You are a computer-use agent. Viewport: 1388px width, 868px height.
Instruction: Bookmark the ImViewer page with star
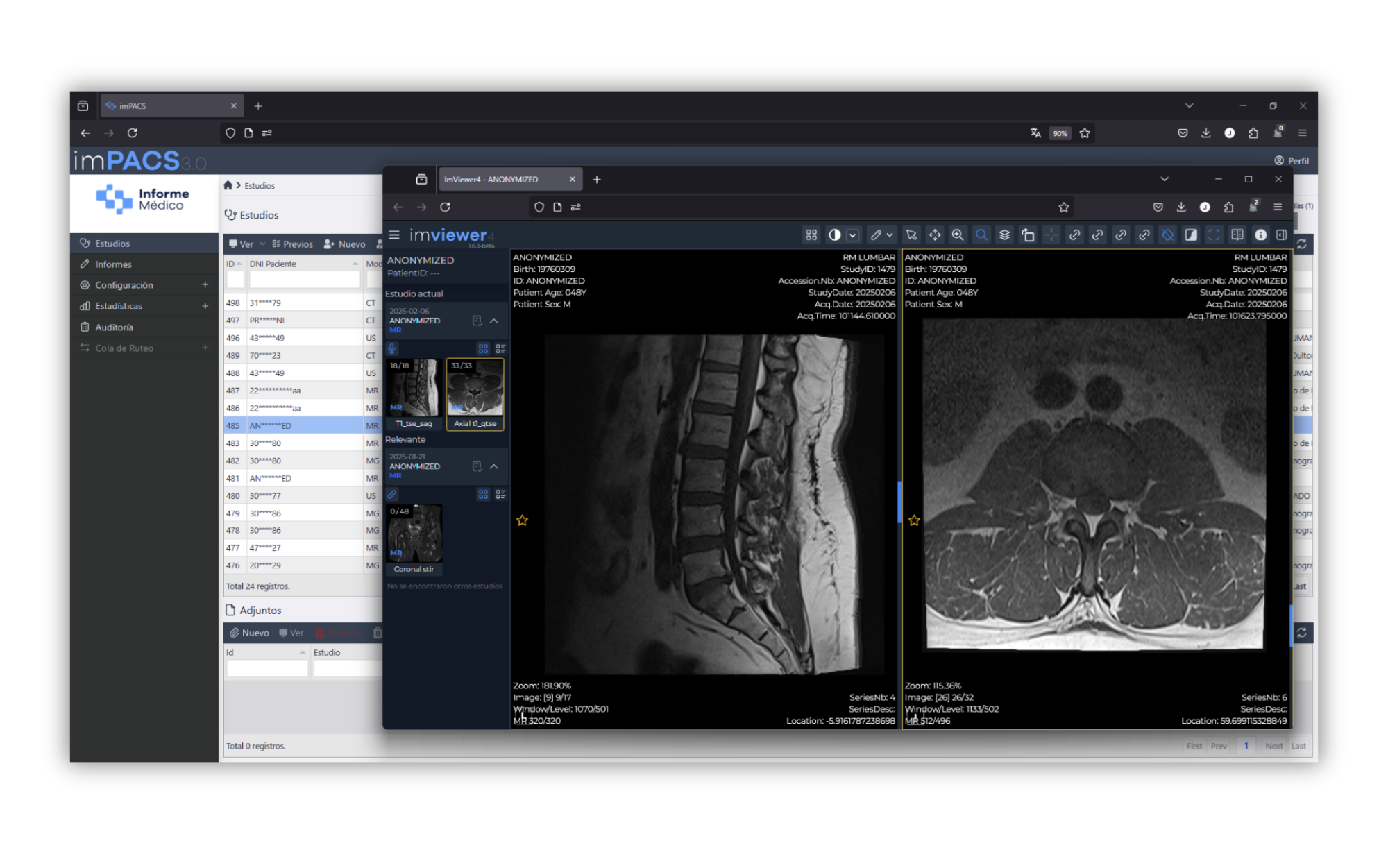pyautogui.click(x=1064, y=207)
